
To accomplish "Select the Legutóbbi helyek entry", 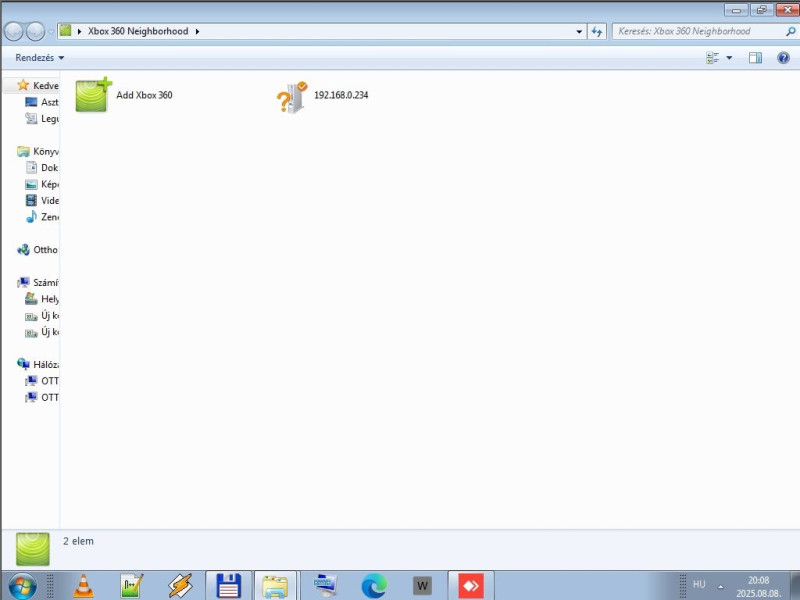I will tap(41, 118).
